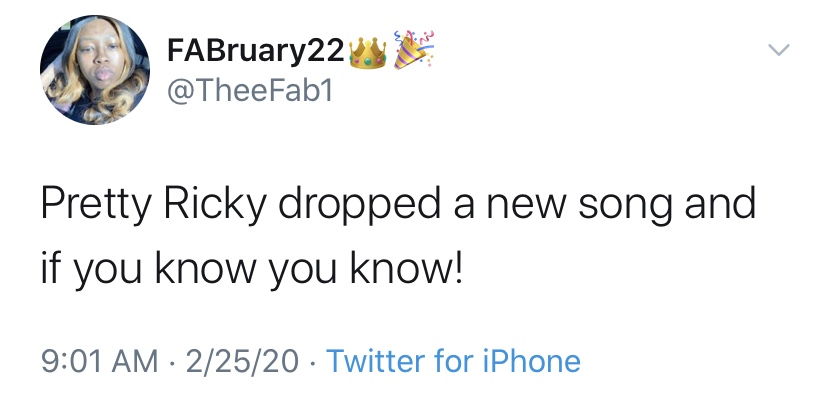Click the phrase "if you know you know!"

252,270
